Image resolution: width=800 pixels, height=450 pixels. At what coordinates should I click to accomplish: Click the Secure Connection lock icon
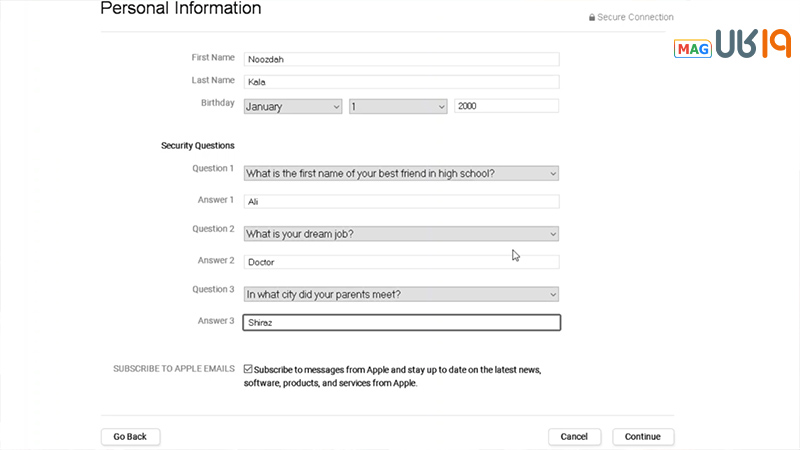[592, 17]
